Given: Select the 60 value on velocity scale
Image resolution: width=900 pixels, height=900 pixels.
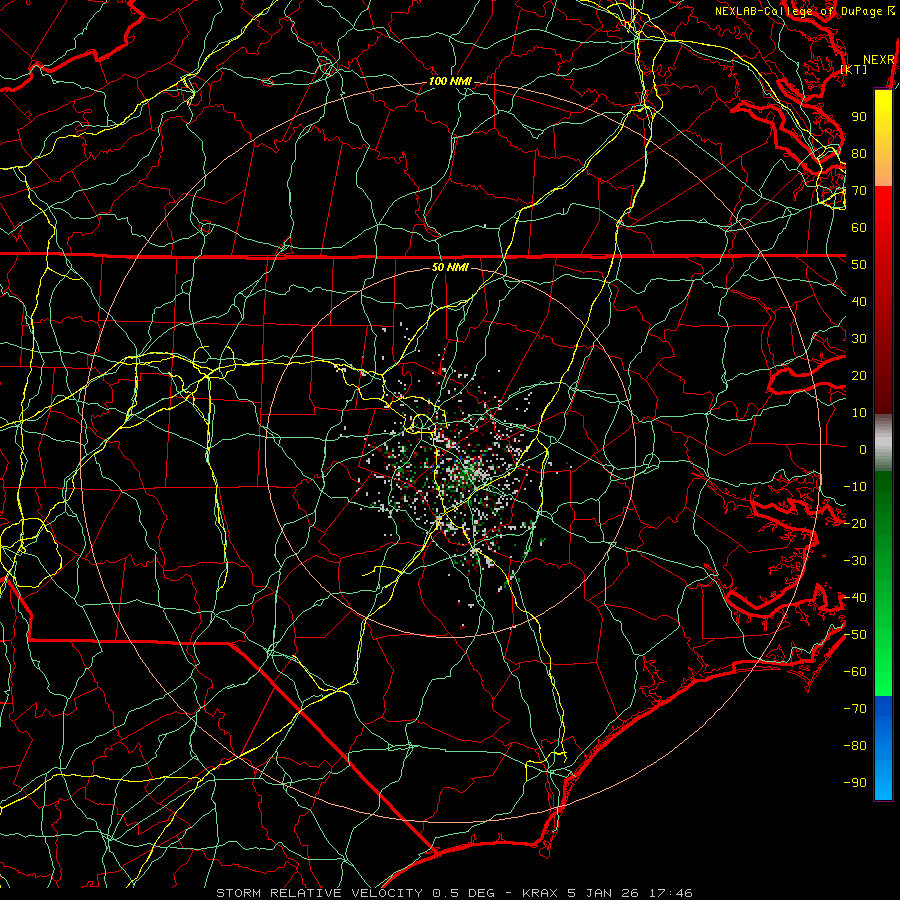Looking at the screenshot, I should click(x=859, y=227).
